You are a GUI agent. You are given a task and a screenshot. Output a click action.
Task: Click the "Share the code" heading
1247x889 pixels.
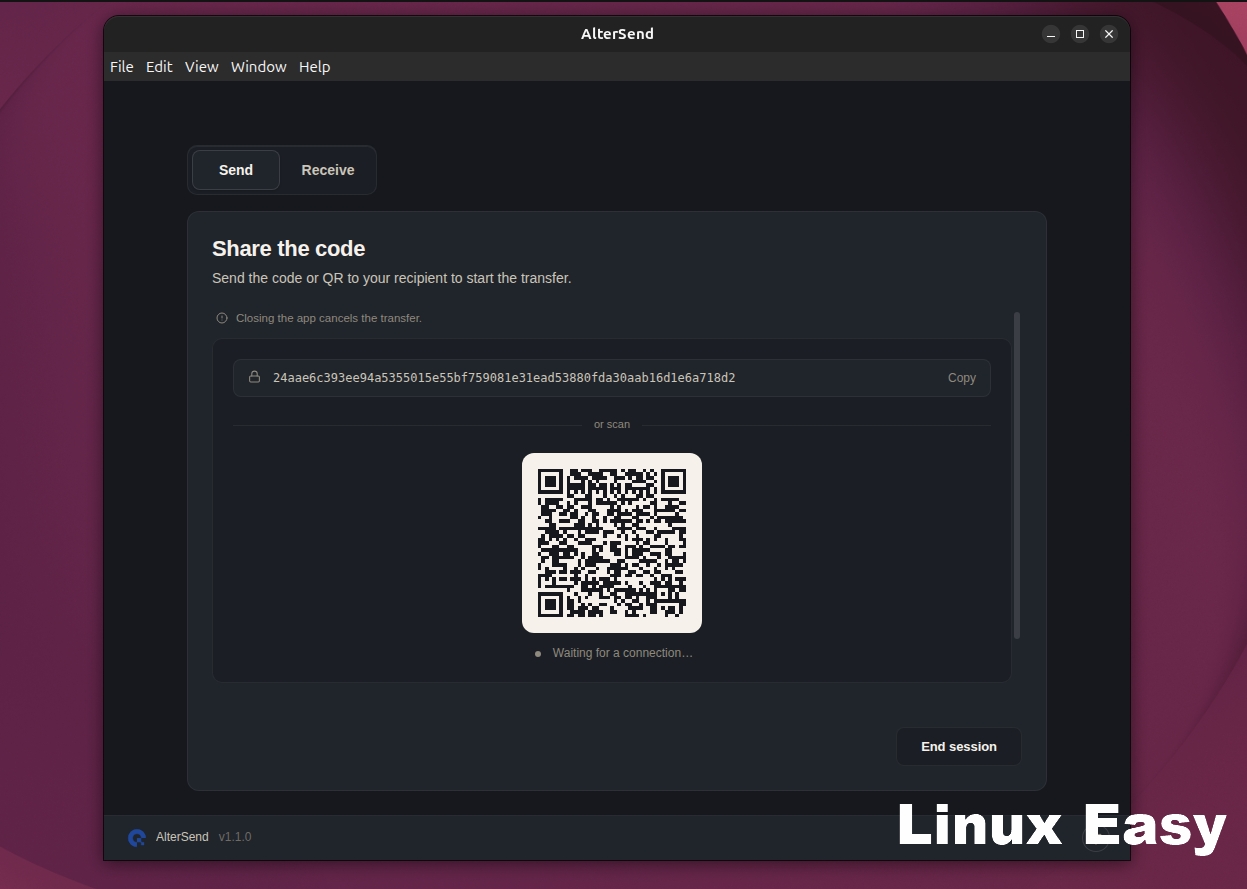click(288, 249)
